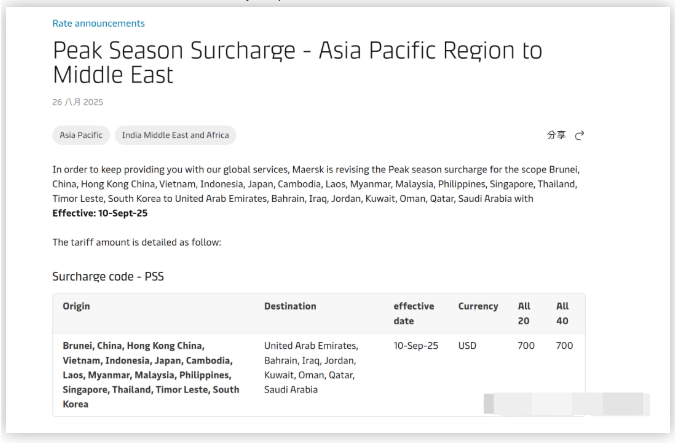Viewport: 675px width, 443px height.
Task: Click the Origin column header
Action: [x=76, y=306]
